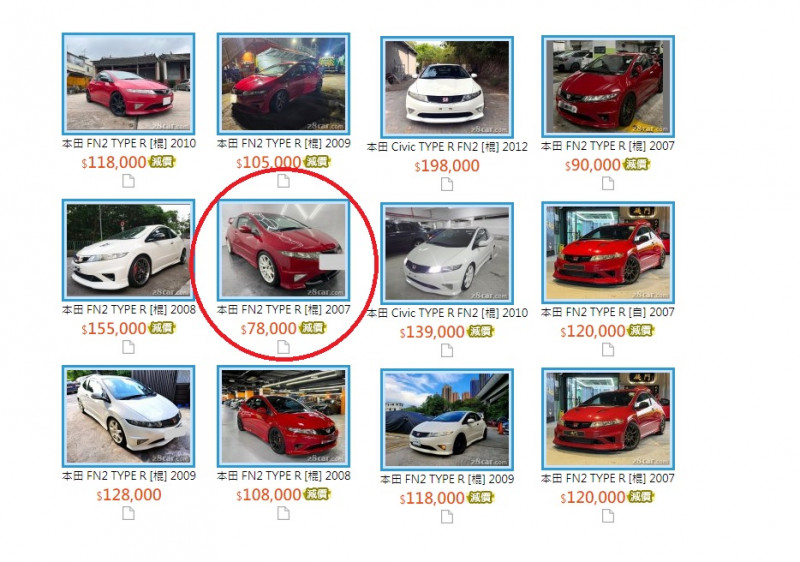View circled red FN2 2007 car photo
The image size is (800, 562).
283,250
